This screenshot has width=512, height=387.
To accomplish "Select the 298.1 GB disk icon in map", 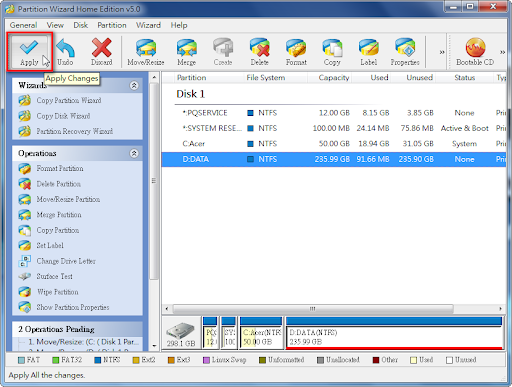I will (x=181, y=334).
